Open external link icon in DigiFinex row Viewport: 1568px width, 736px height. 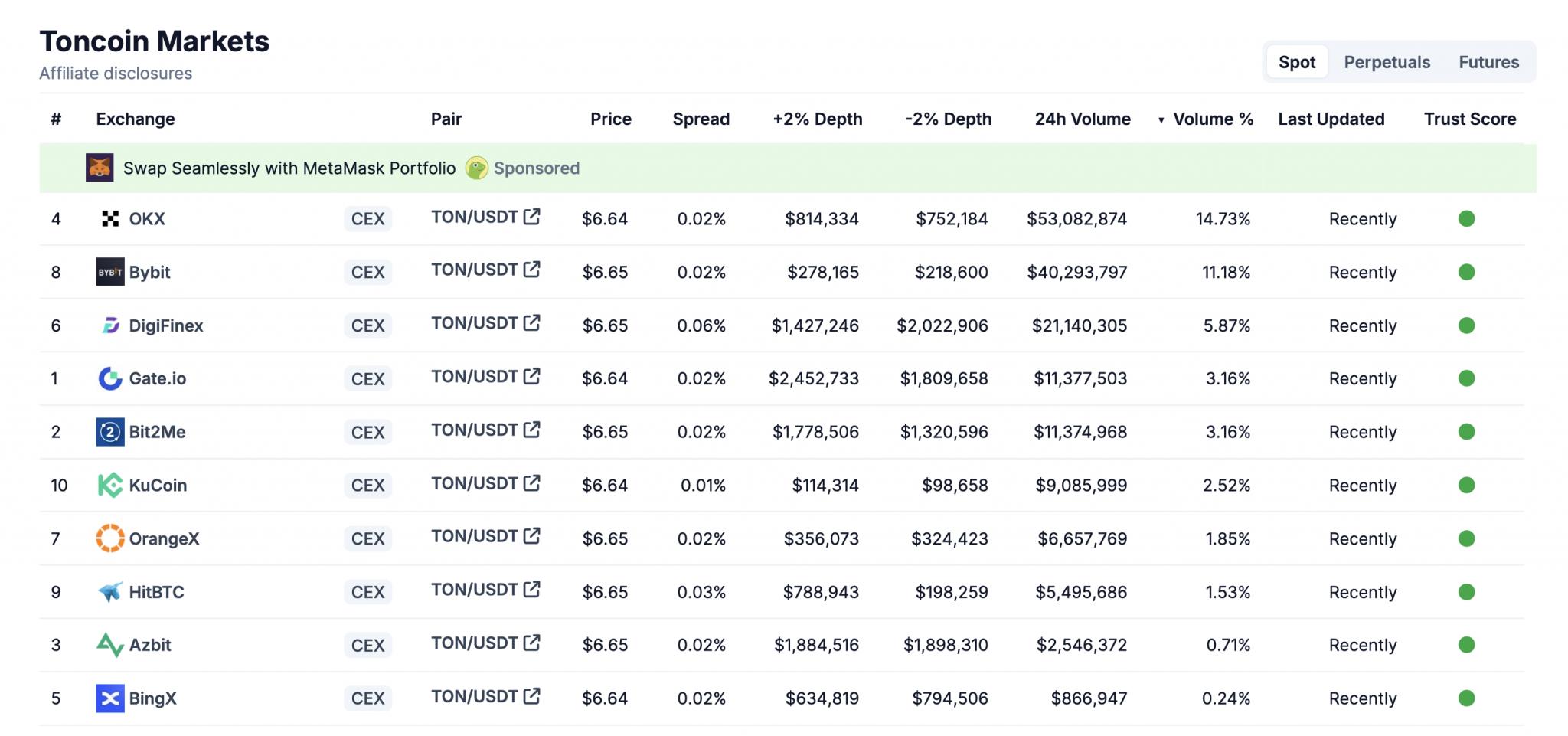click(x=532, y=323)
